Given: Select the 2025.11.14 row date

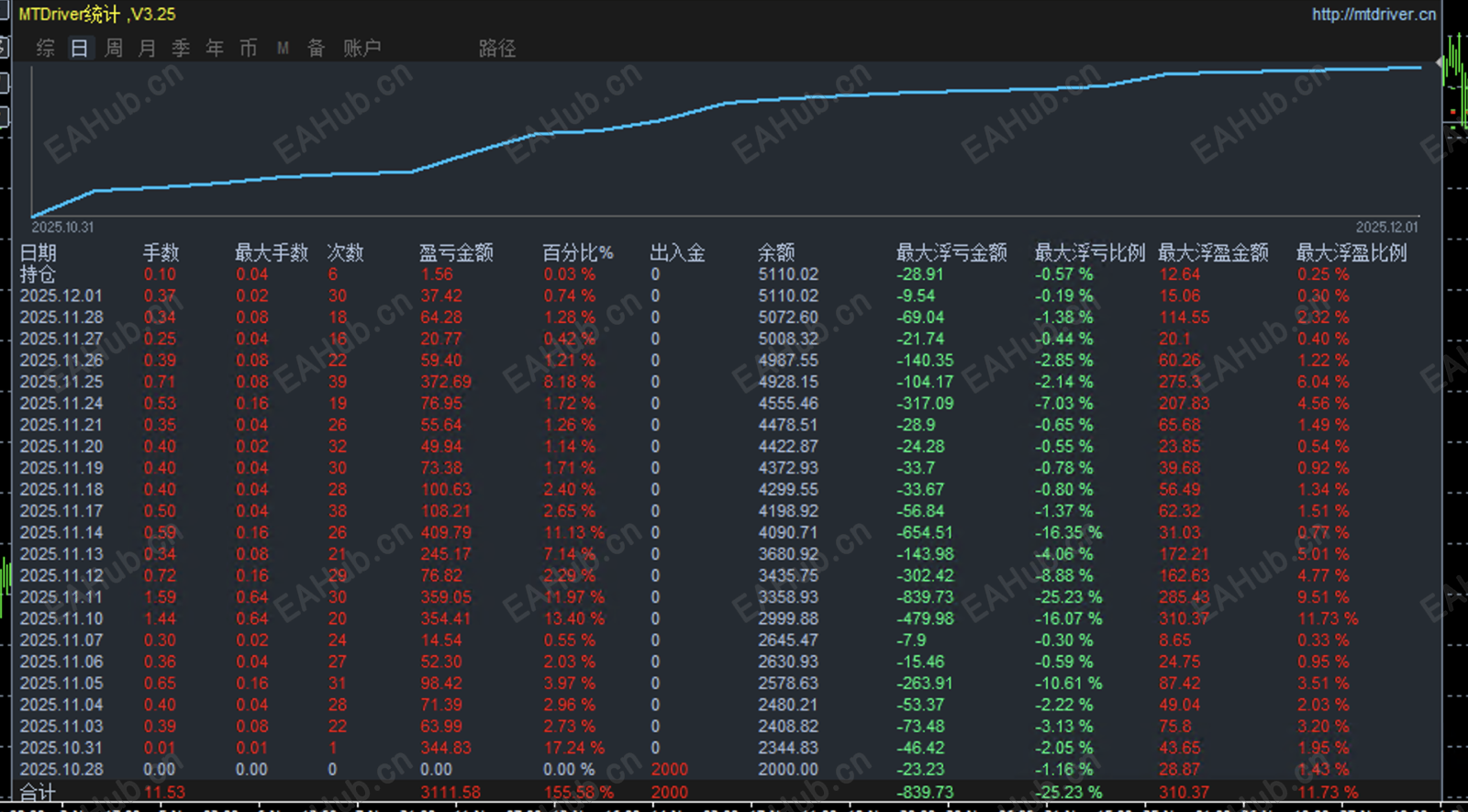Looking at the screenshot, I should (x=61, y=533).
